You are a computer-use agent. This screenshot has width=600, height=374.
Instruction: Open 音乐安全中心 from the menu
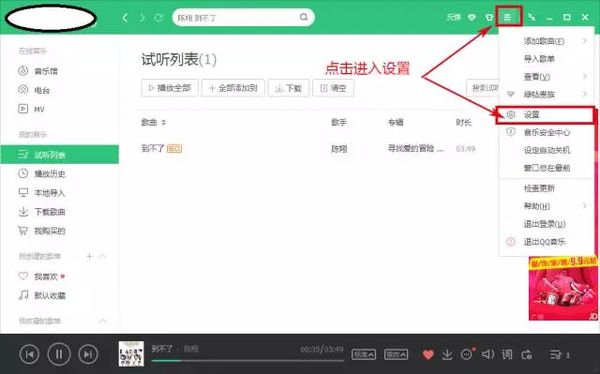546,132
